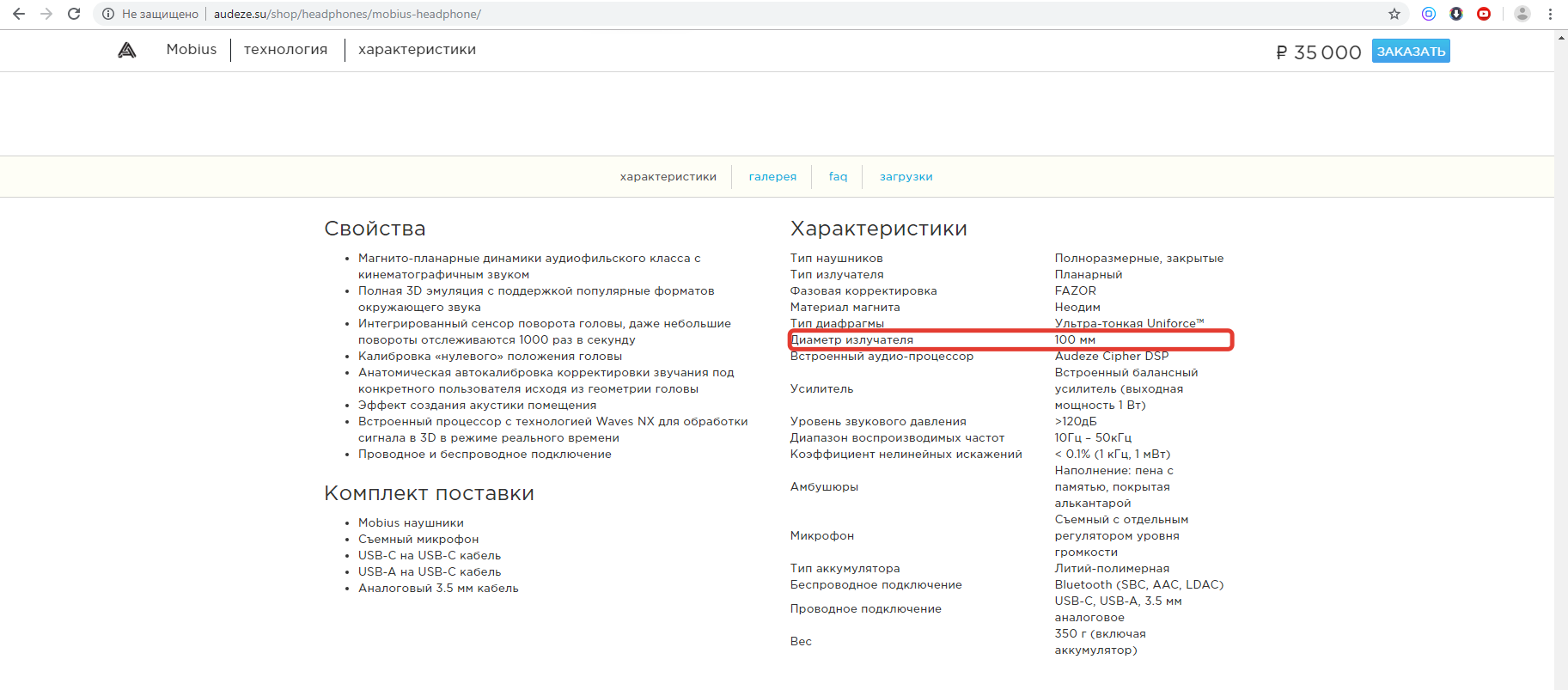Open the blue-purple circle extension icon
Viewport: 1568px width, 690px height.
point(1429,14)
